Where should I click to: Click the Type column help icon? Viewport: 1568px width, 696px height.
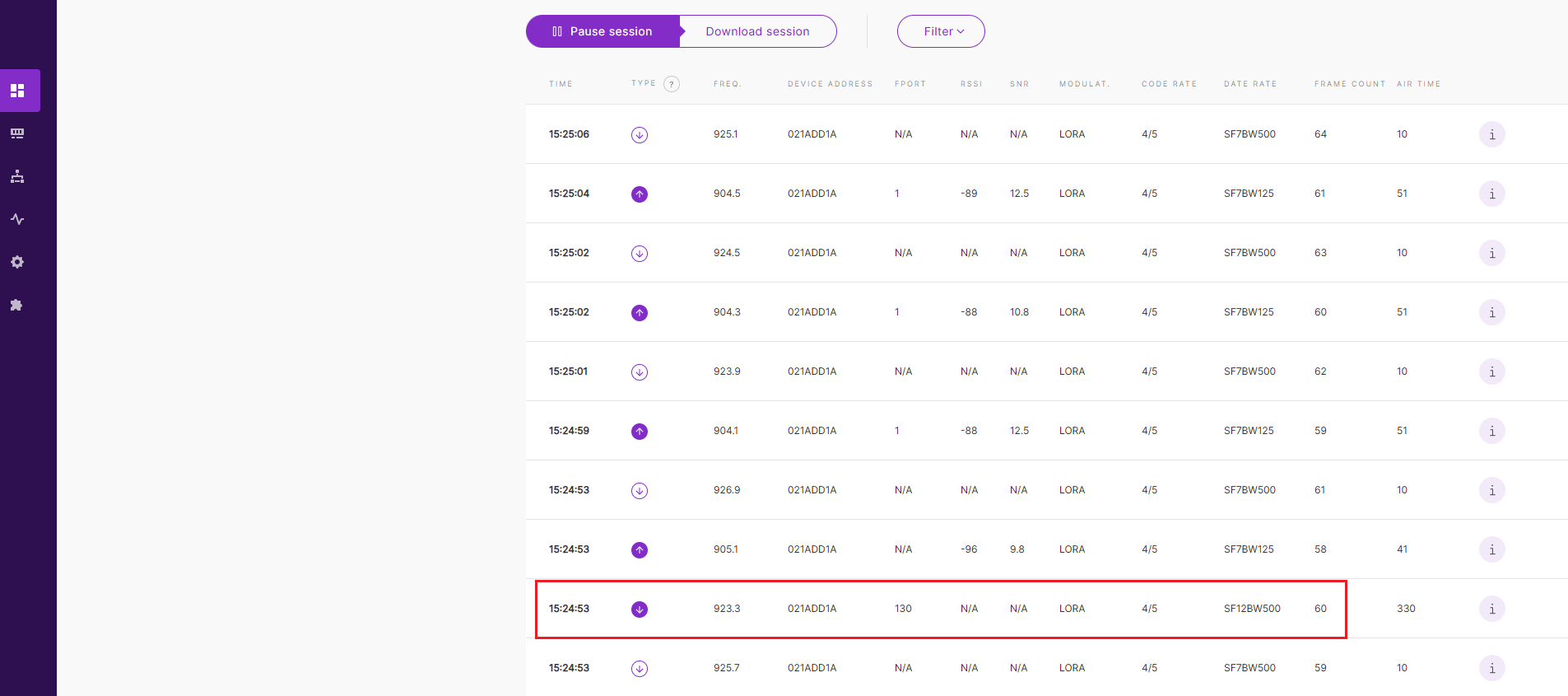pyautogui.click(x=672, y=84)
